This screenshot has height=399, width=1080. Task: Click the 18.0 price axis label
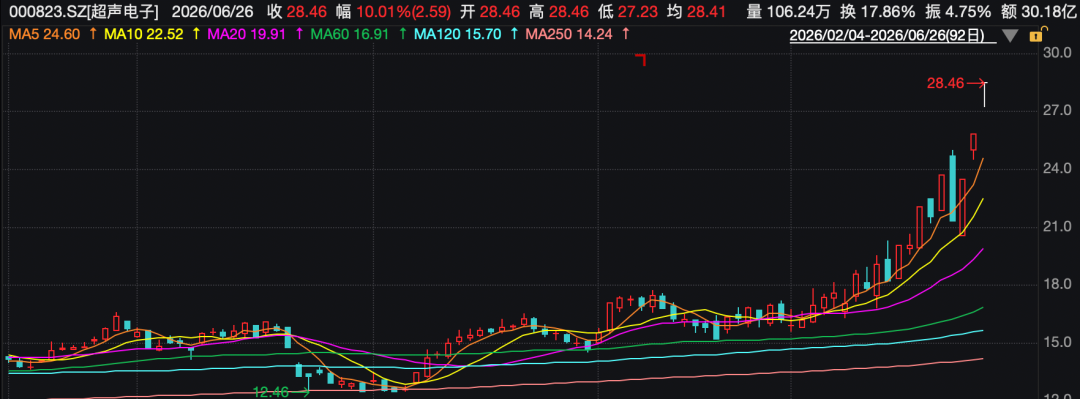point(1057,285)
